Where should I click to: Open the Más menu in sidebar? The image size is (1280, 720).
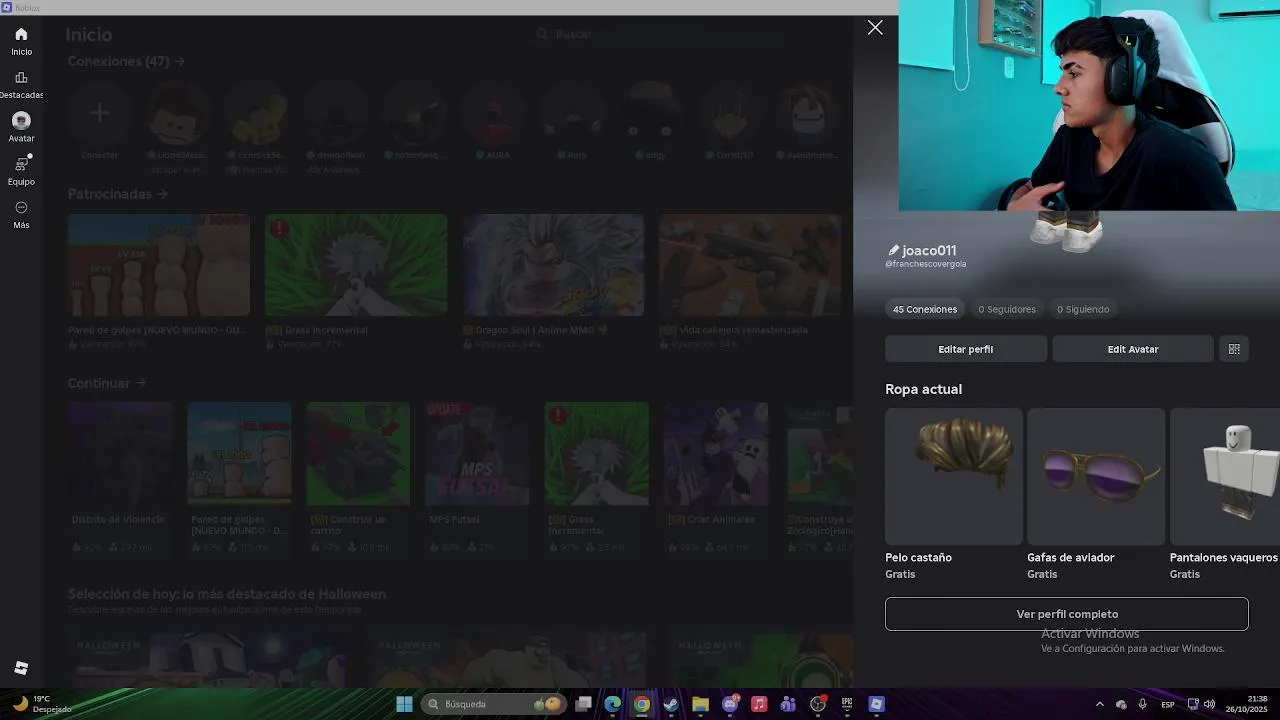click(x=21, y=214)
